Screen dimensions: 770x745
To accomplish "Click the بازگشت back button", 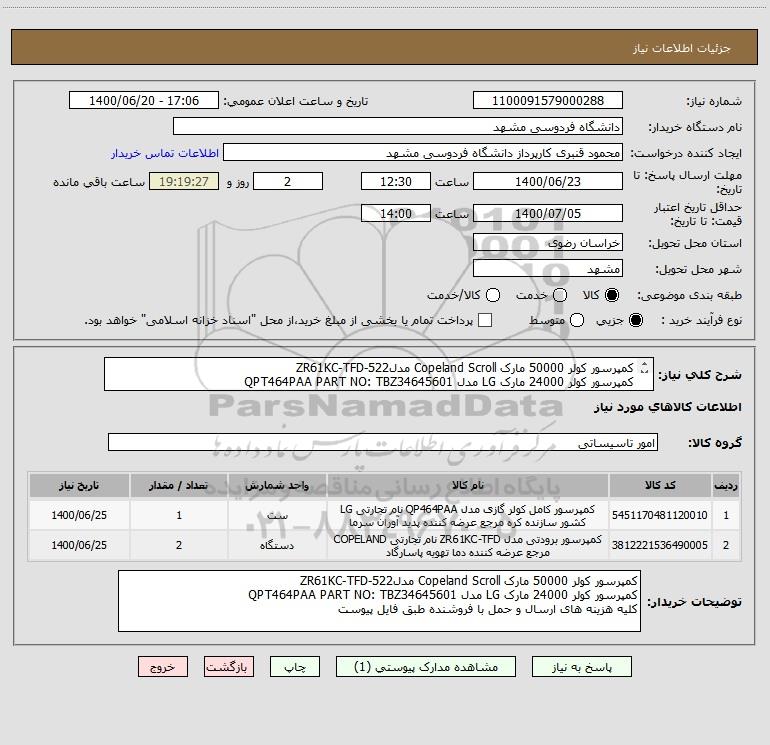I will coord(229,667).
